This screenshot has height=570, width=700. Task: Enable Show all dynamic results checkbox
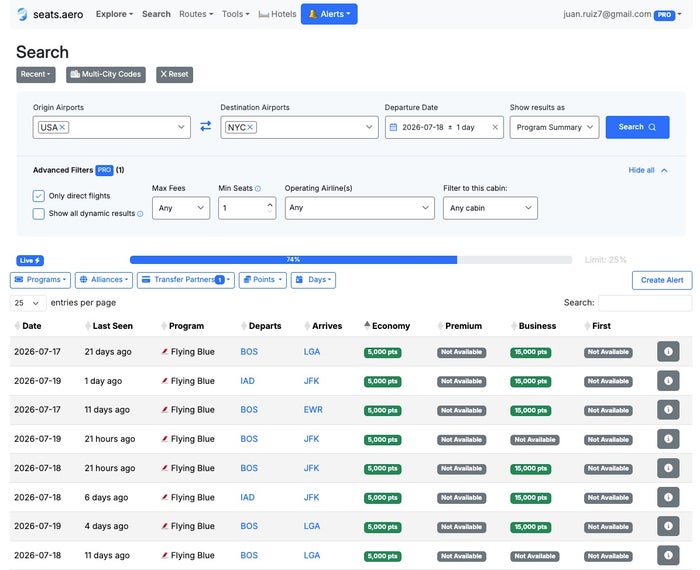point(38,214)
